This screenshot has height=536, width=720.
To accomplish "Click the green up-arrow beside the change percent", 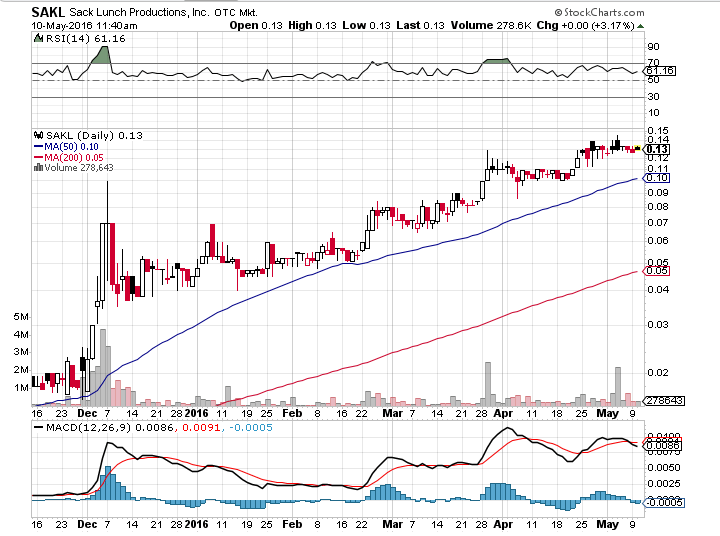I will (x=641, y=26).
